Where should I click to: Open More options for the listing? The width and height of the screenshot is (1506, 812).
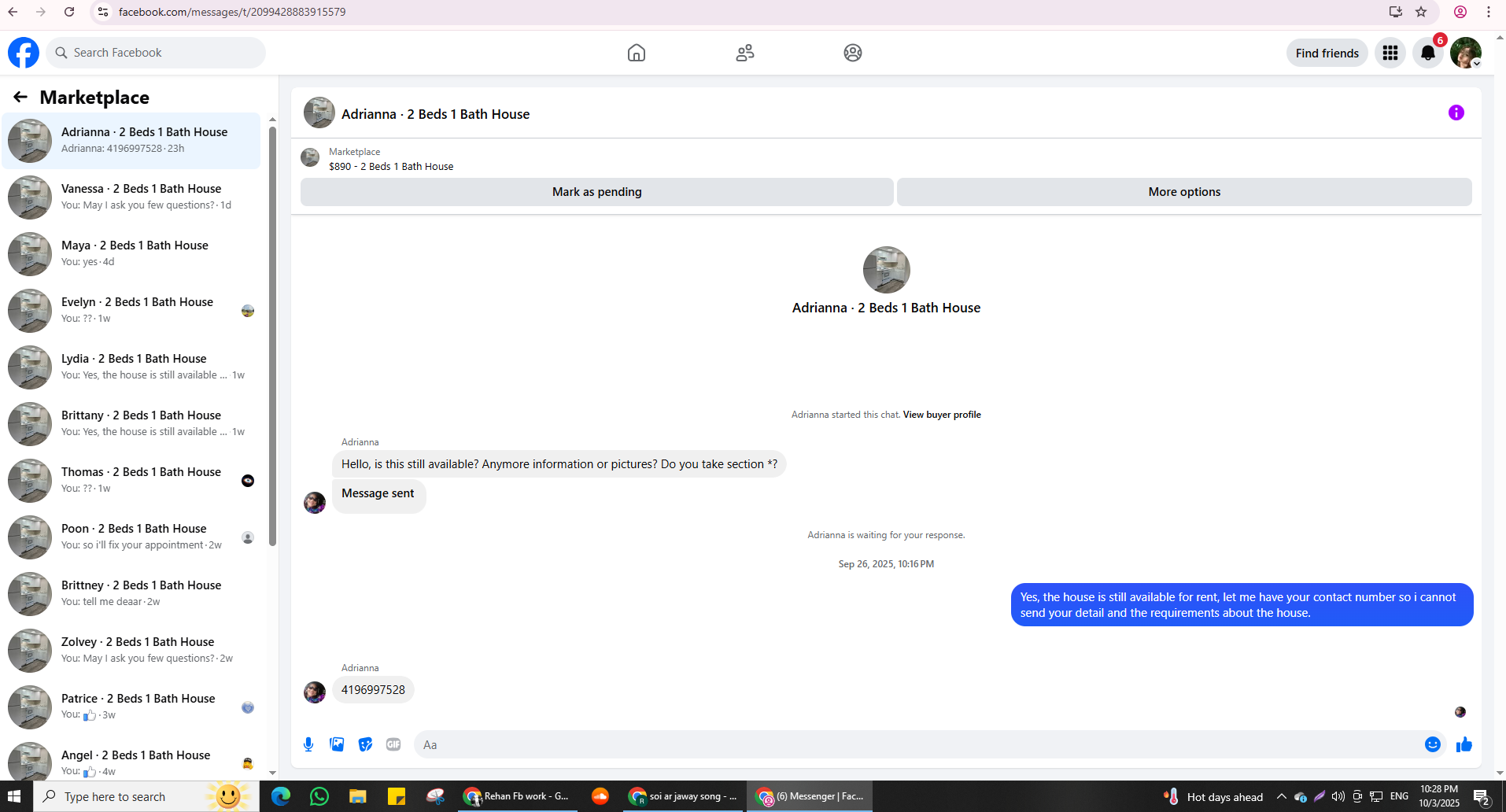pyautogui.click(x=1184, y=192)
